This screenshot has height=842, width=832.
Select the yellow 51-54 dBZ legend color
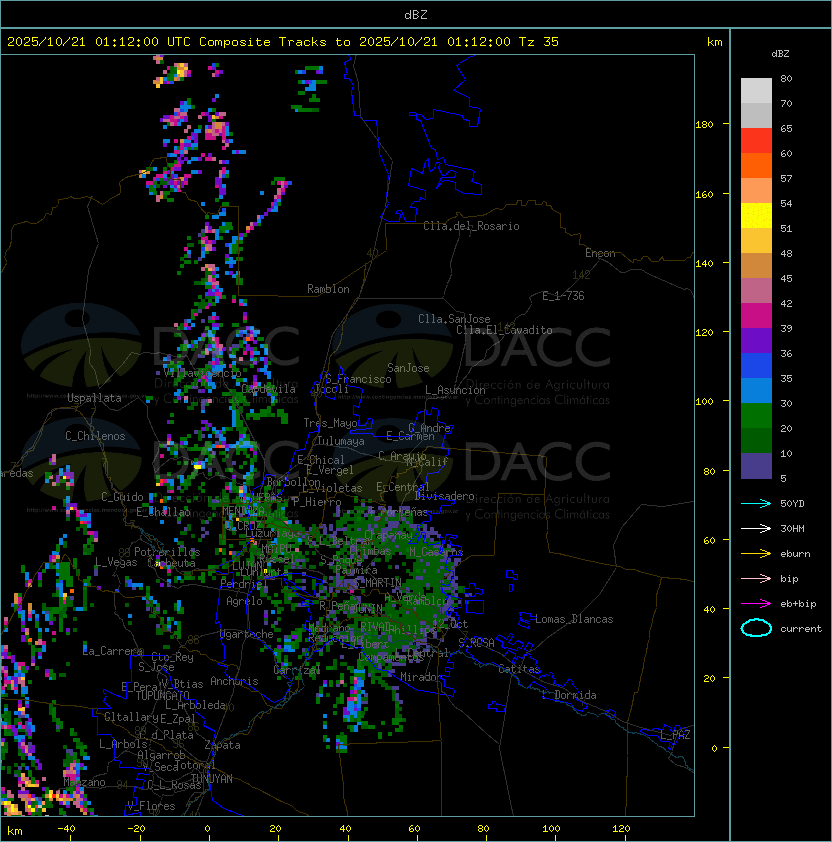click(x=756, y=216)
